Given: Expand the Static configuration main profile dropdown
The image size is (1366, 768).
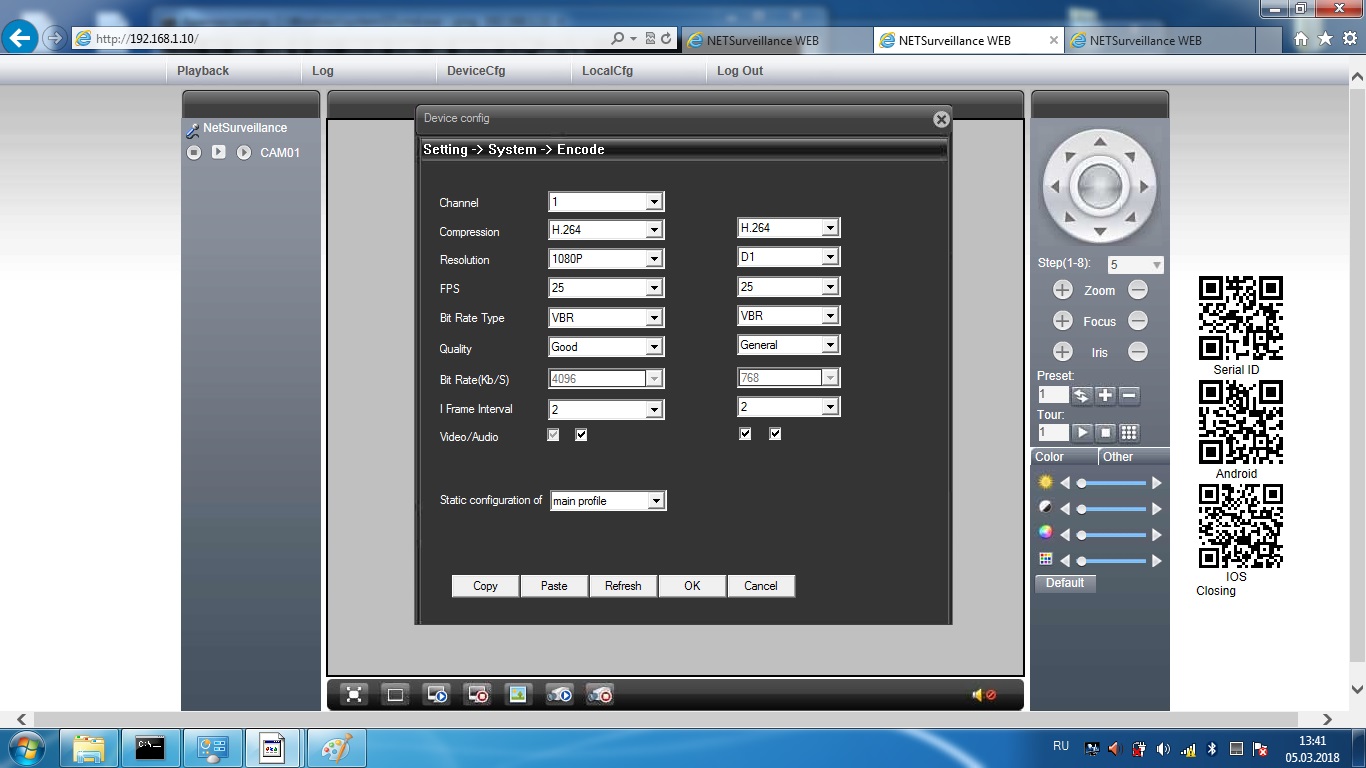Looking at the screenshot, I should (608, 501).
